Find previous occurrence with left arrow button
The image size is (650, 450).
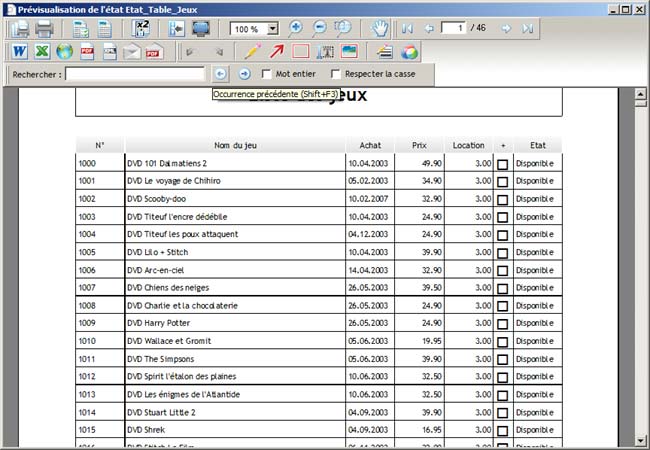221,74
